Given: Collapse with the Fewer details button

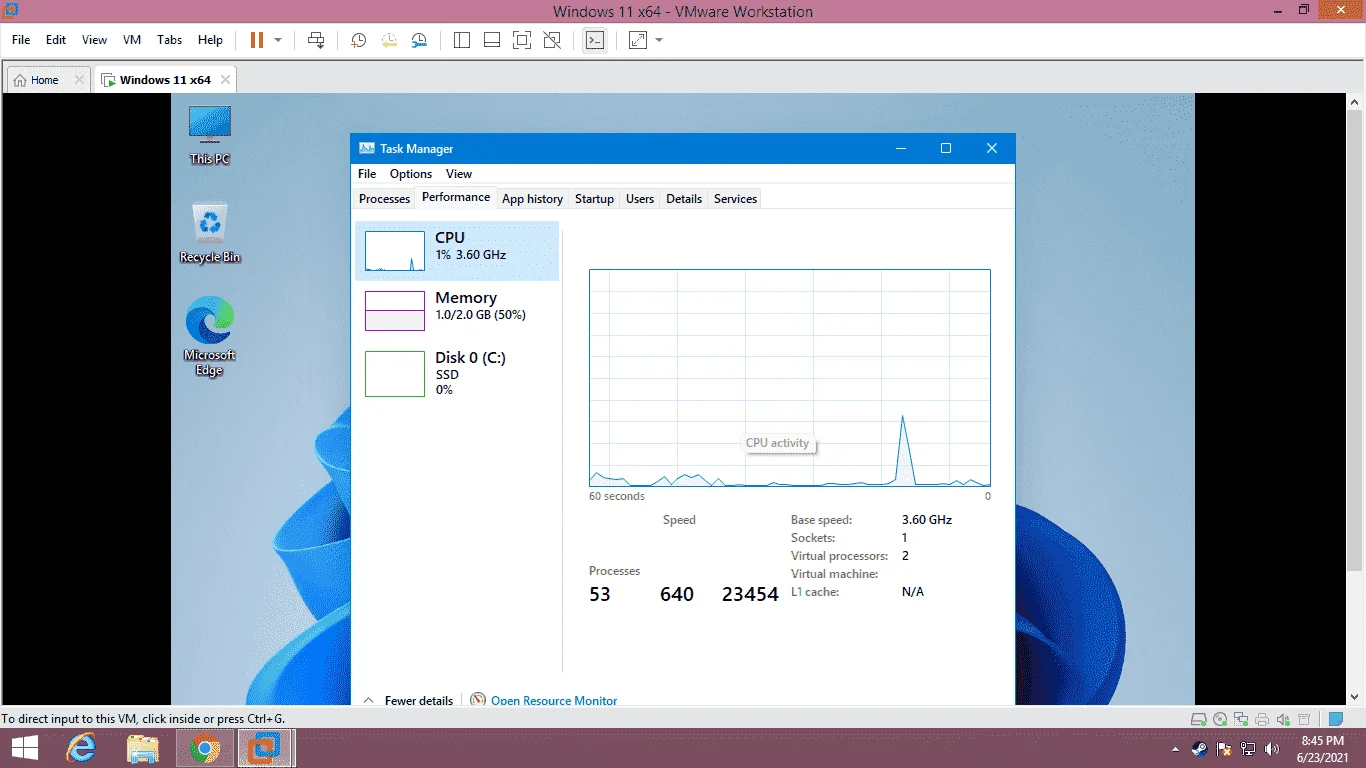Looking at the screenshot, I should click(x=408, y=700).
